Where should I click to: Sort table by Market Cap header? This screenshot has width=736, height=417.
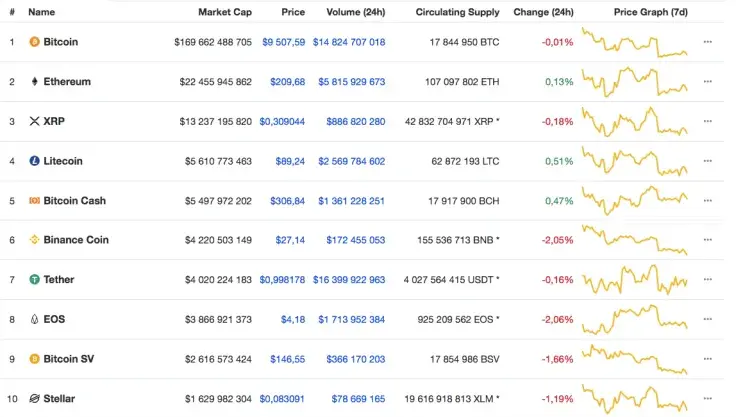(223, 12)
